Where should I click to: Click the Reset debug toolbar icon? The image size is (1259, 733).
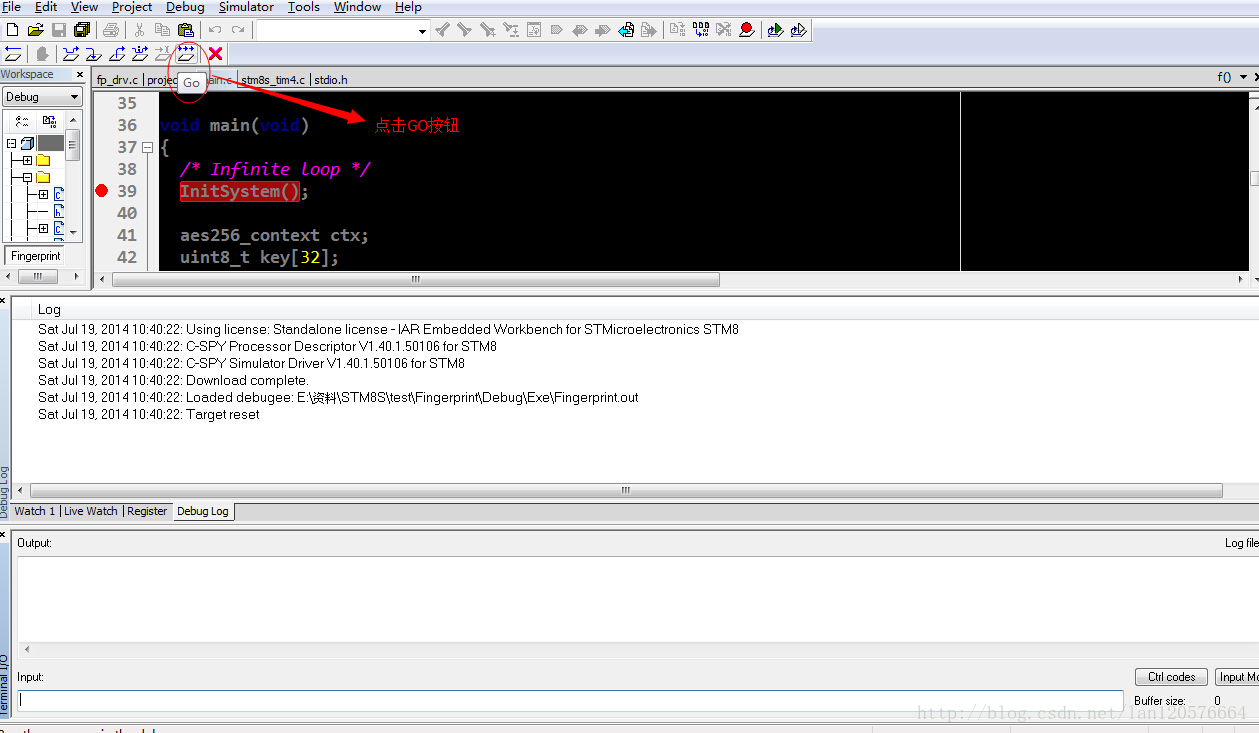pos(13,53)
